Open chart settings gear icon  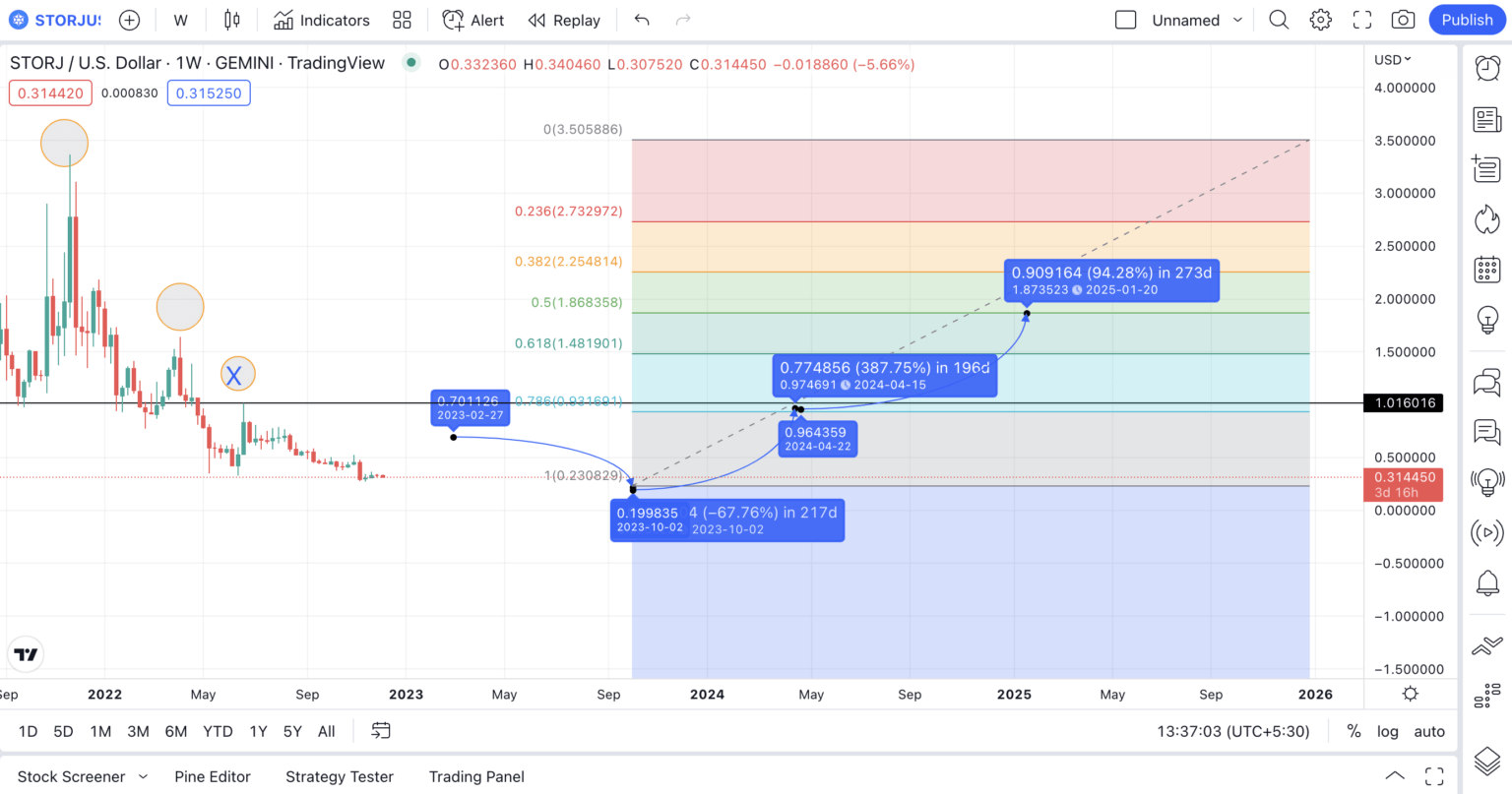pos(1321,20)
